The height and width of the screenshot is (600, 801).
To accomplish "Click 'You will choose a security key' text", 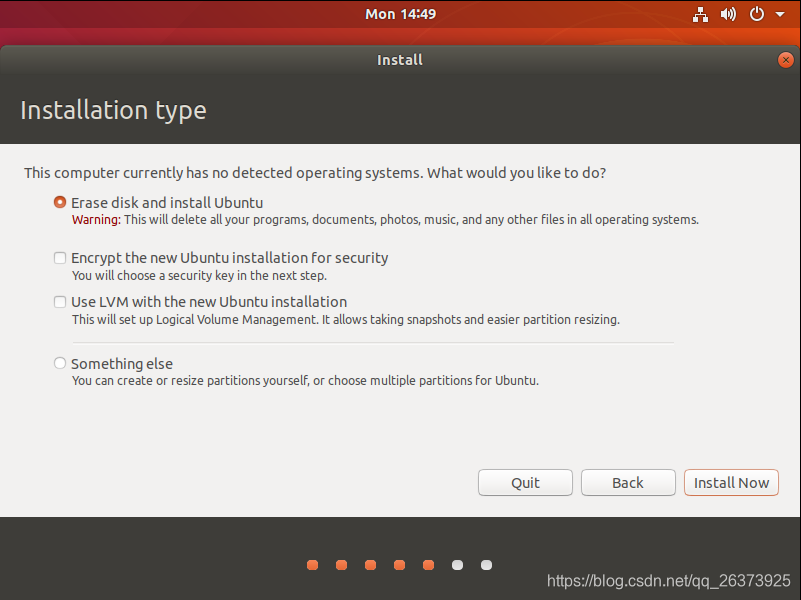I will [199, 276].
